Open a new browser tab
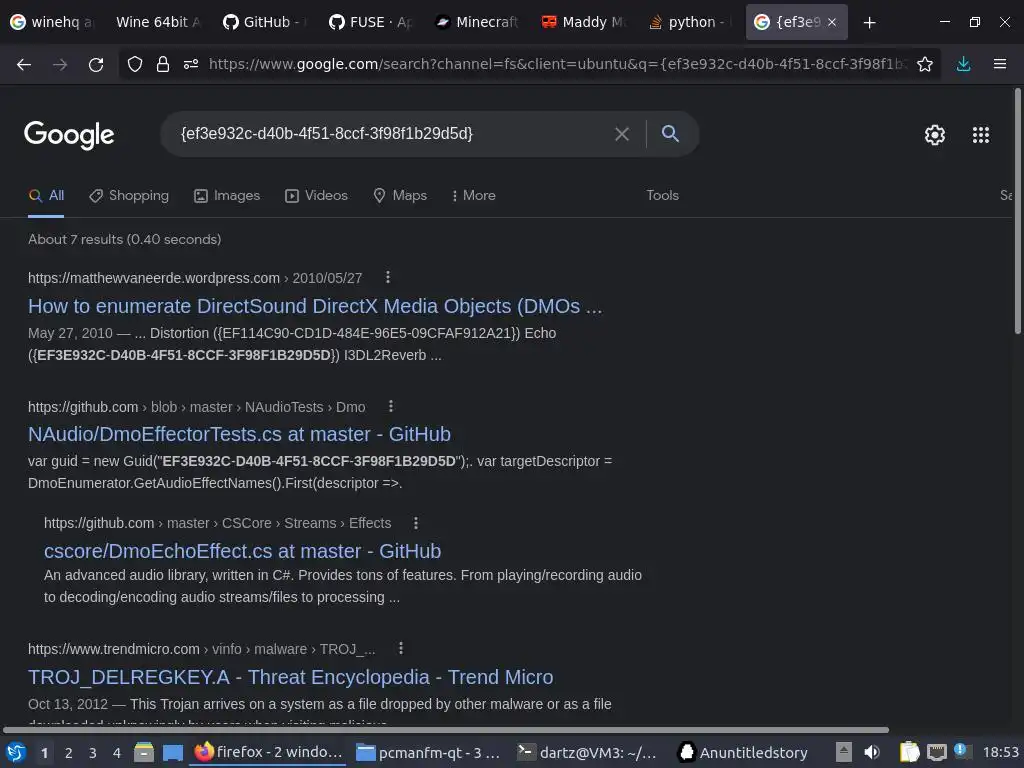The height and width of the screenshot is (768, 1024). (x=869, y=22)
